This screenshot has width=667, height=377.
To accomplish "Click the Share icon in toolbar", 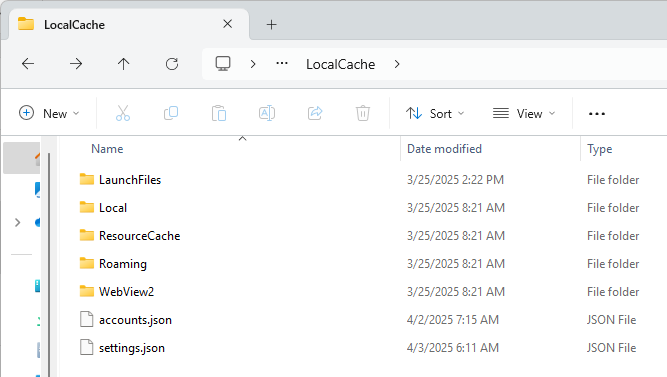I will (x=315, y=114).
